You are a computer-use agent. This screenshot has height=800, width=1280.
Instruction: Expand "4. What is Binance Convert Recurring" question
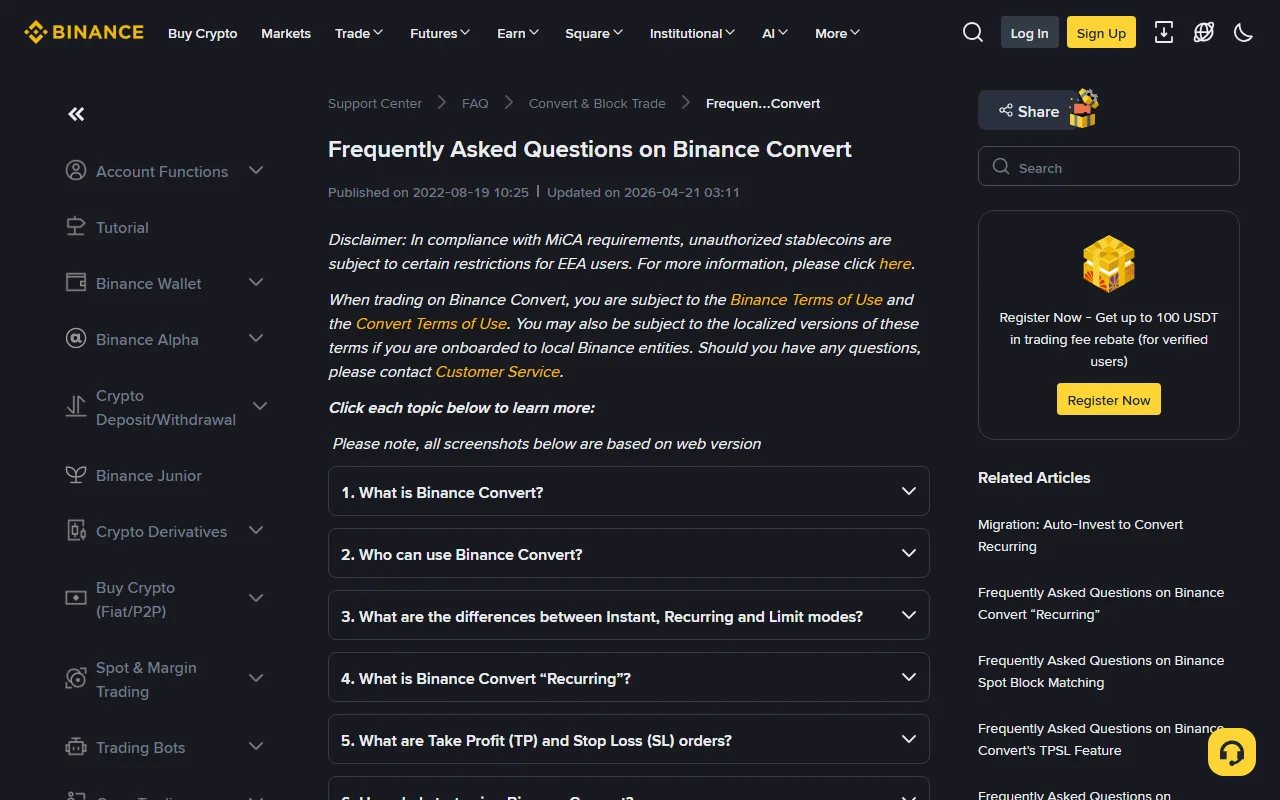629,677
